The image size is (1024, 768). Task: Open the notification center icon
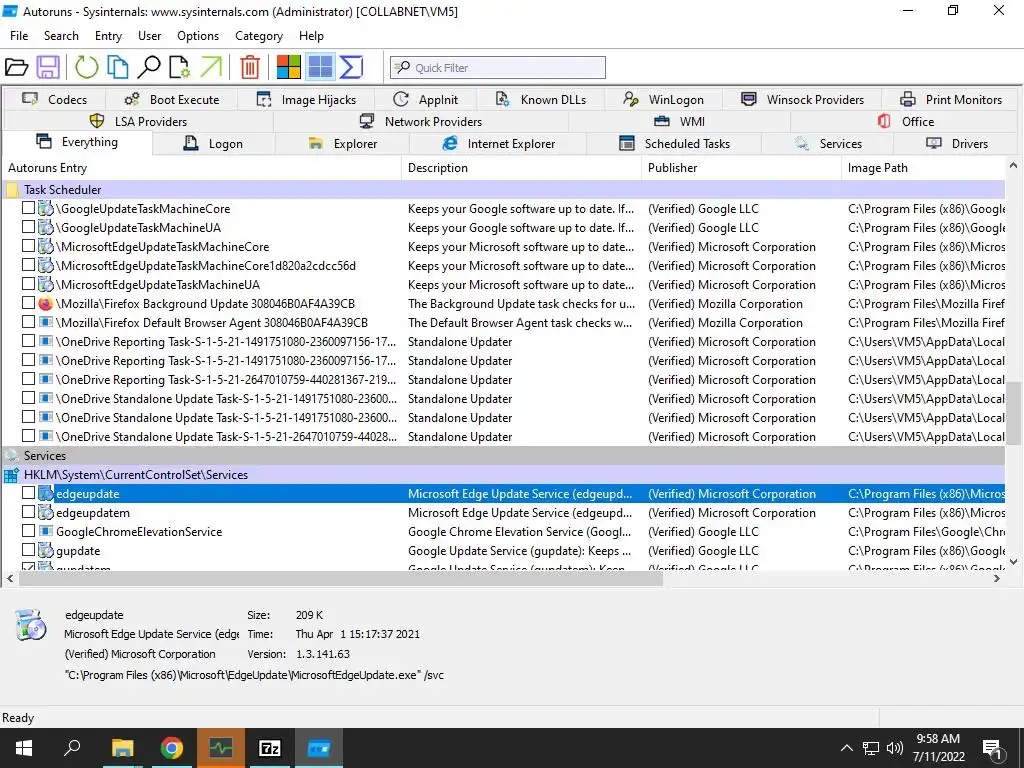click(x=993, y=750)
